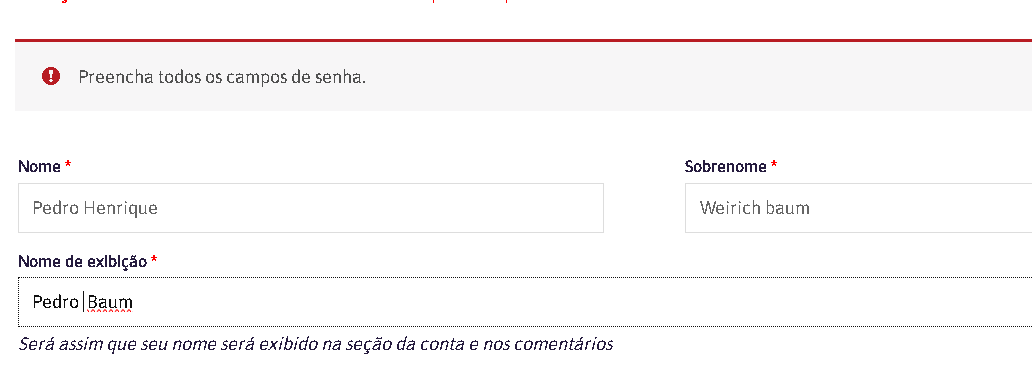Click the "Sobrenome" field label
The height and width of the screenshot is (374, 1032).
(x=725, y=167)
